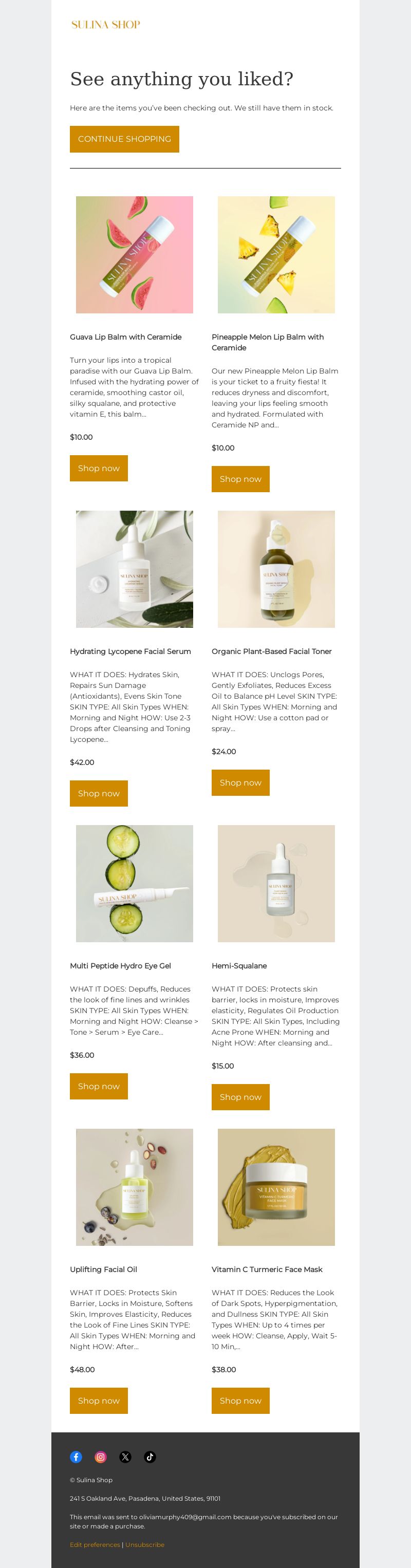
Task: Shop now for Vitamin C Turmeric Face Mask
Action: pyautogui.click(x=240, y=1401)
